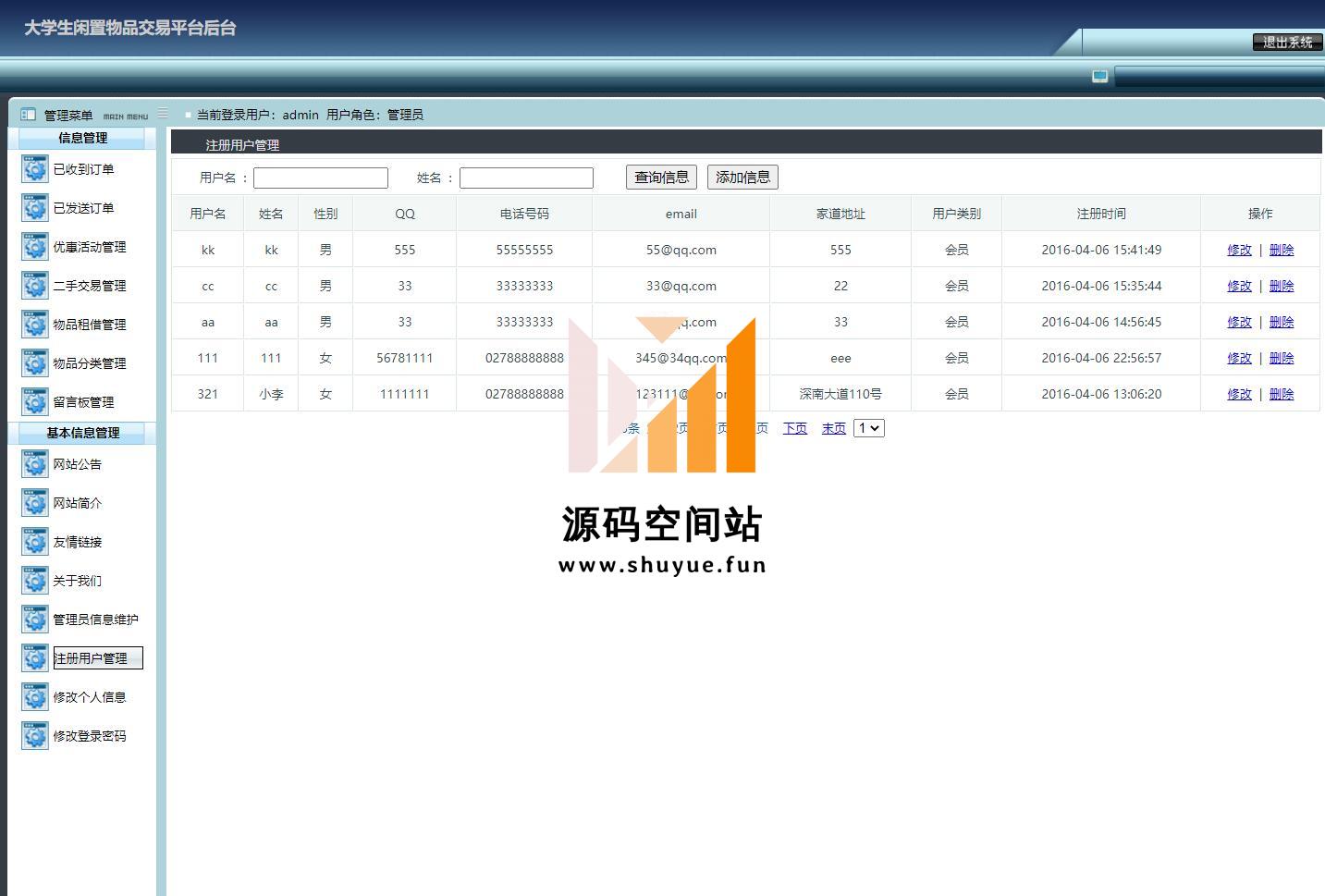Click 删除 for user 321

1282,394
